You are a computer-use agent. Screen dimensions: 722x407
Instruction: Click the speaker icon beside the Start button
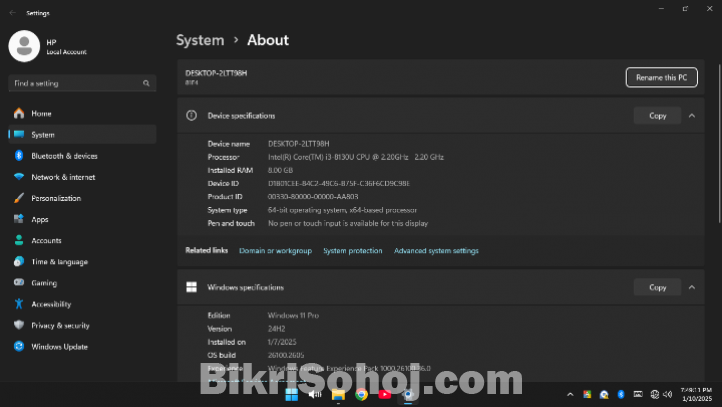315,395
